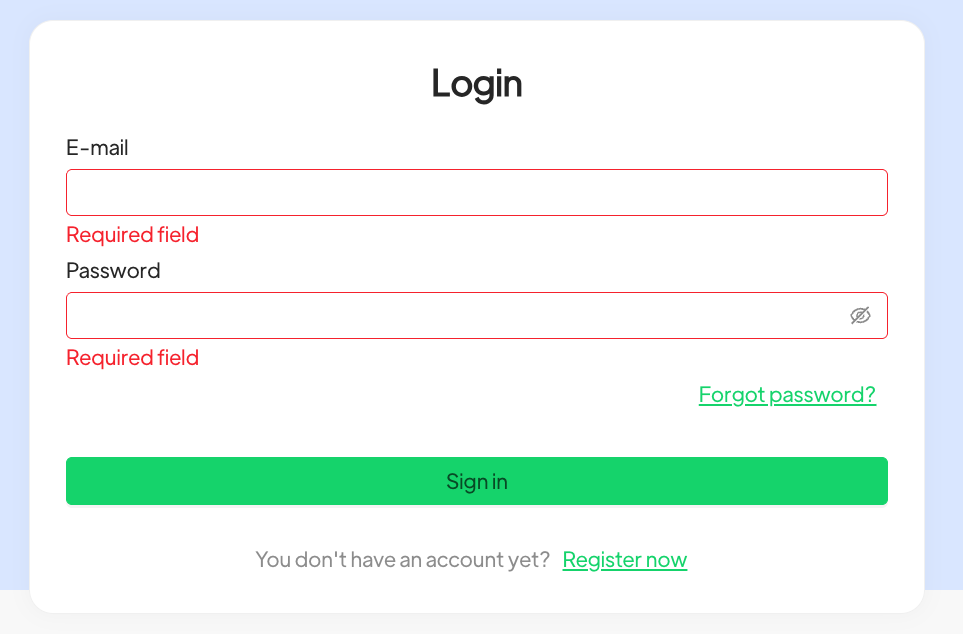Open the Forgot password link
This screenshot has width=963, height=634.
(x=787, y=395)
